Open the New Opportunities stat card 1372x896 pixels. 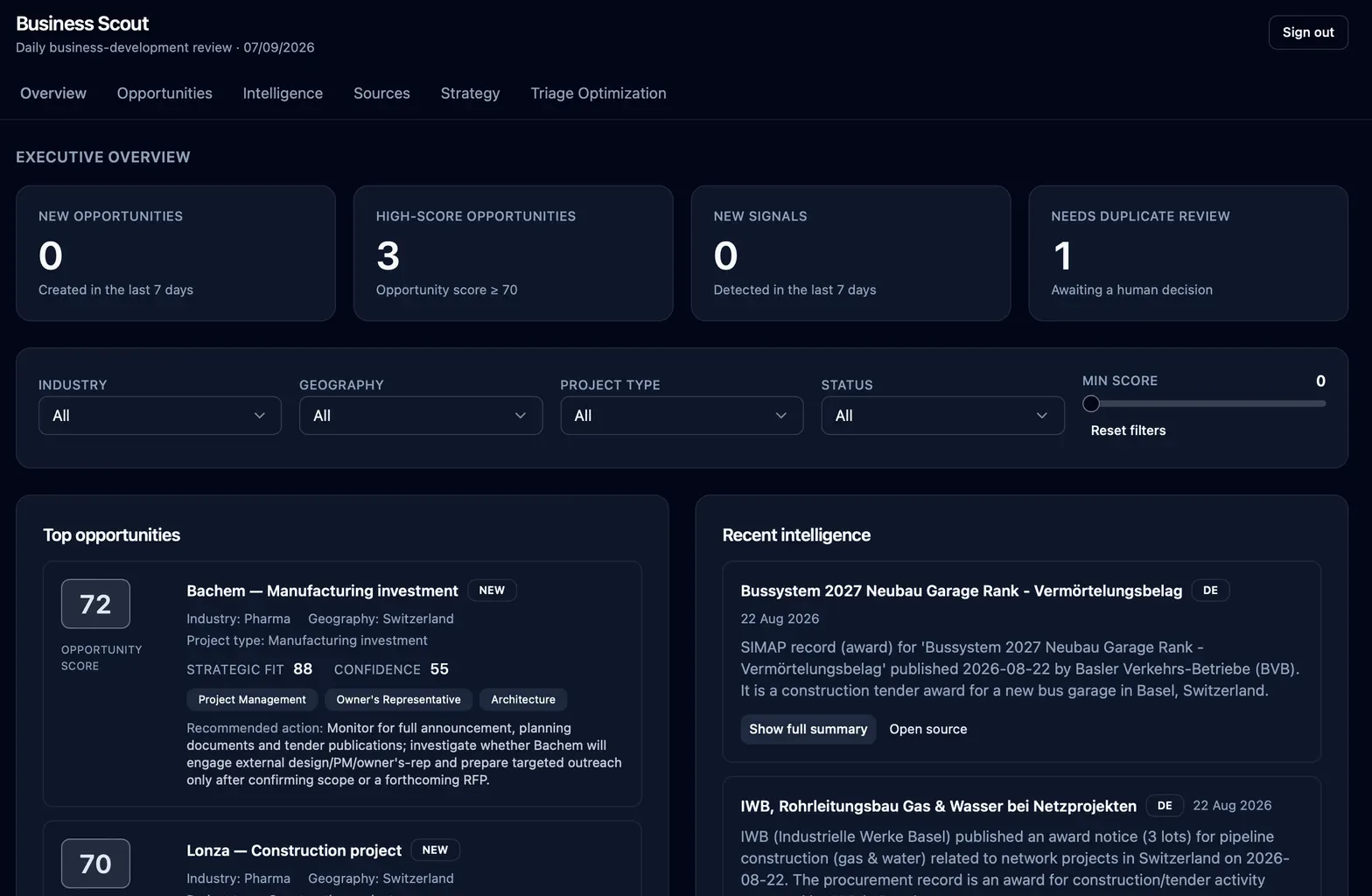point(176,253)
